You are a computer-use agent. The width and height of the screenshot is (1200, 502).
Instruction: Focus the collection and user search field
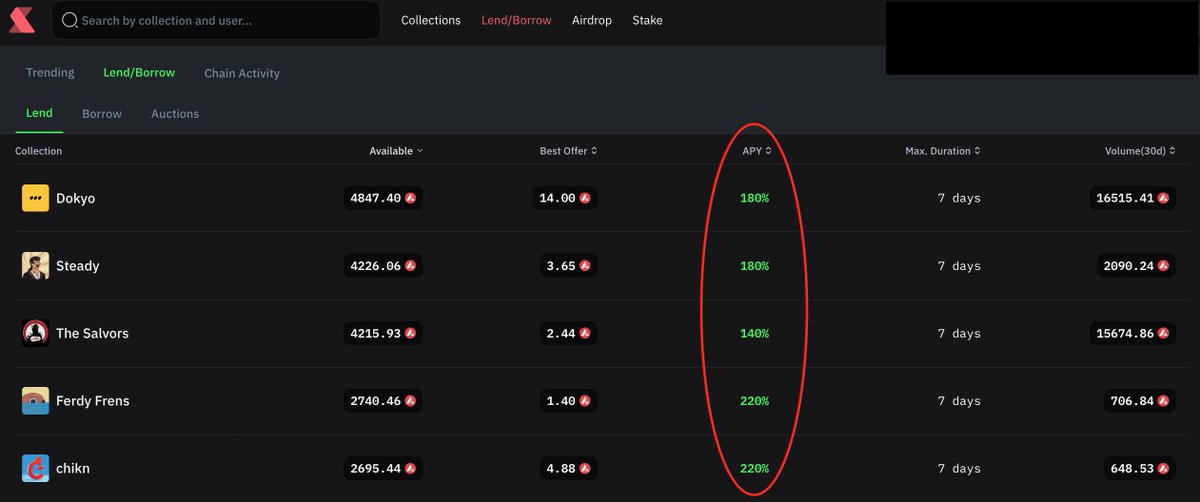tap(216, 20)
